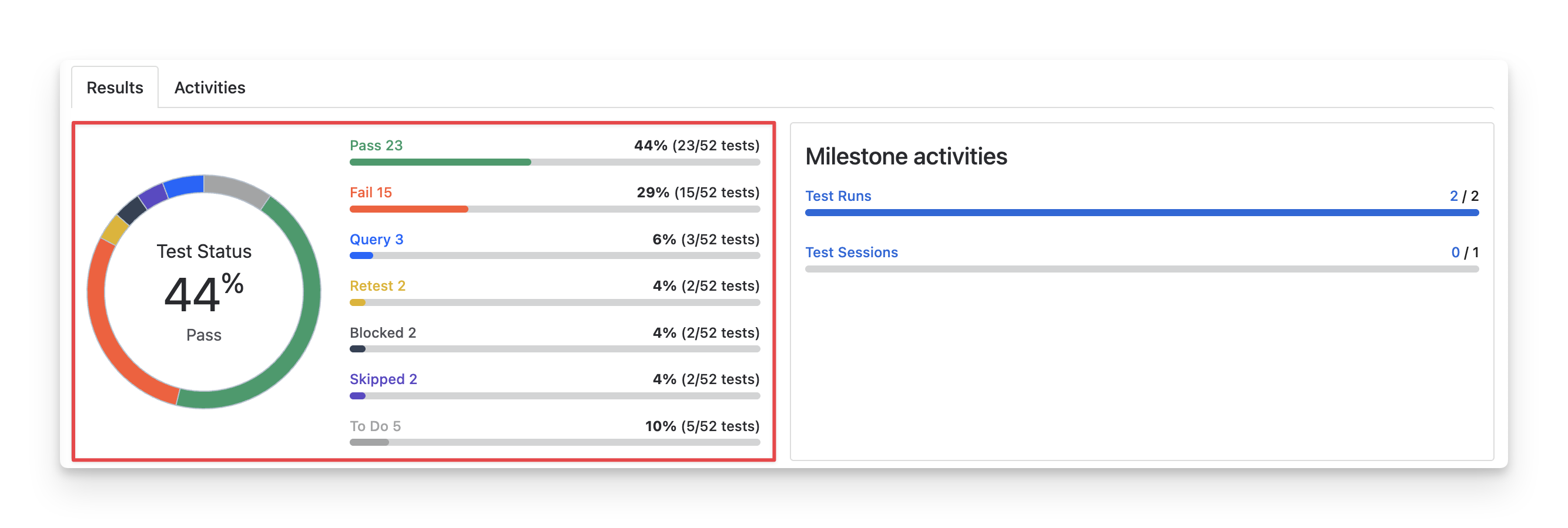Click the blue Query donut segment
Image resolution: width=1568 pixels, height=528 pixels.
click(x=184, y=186)
